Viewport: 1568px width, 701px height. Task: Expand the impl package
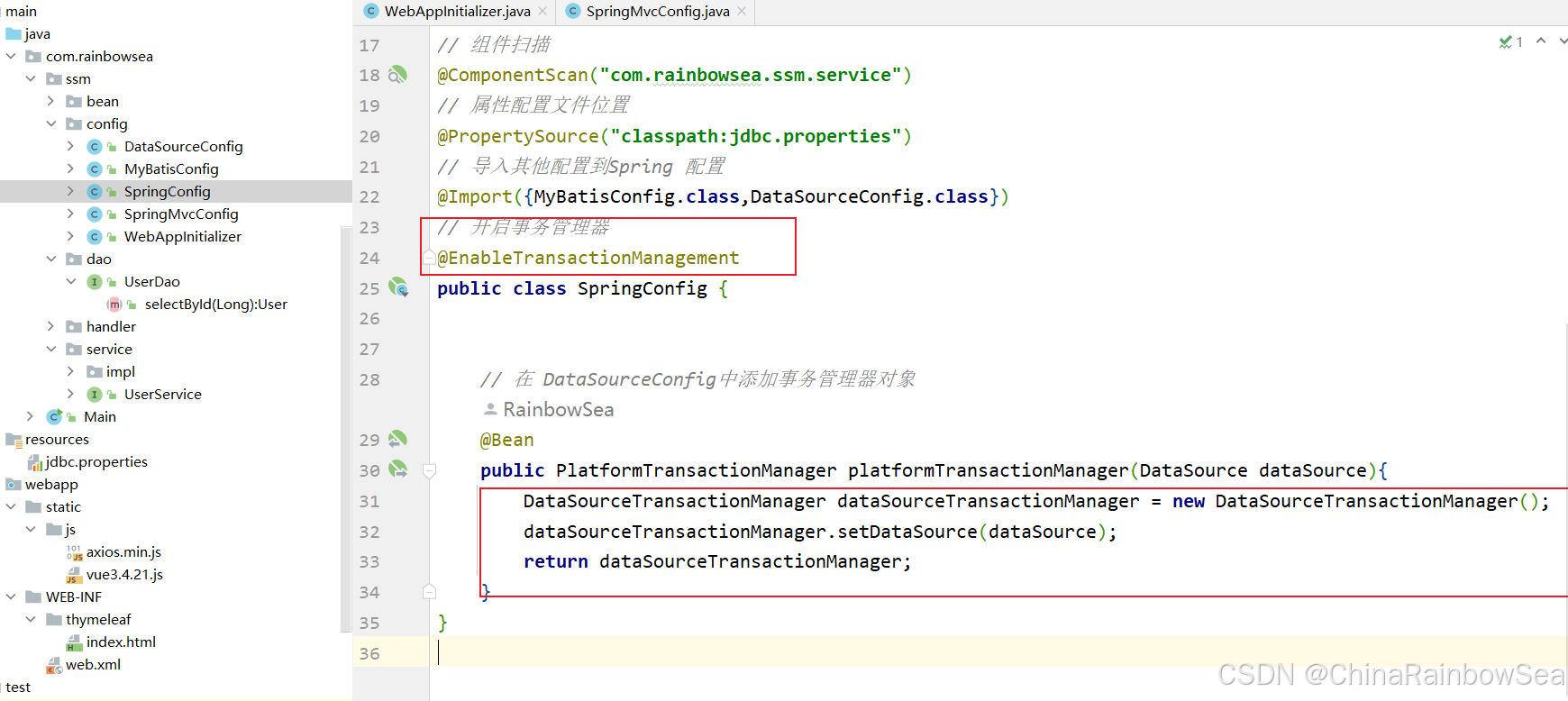coord(70,371)
